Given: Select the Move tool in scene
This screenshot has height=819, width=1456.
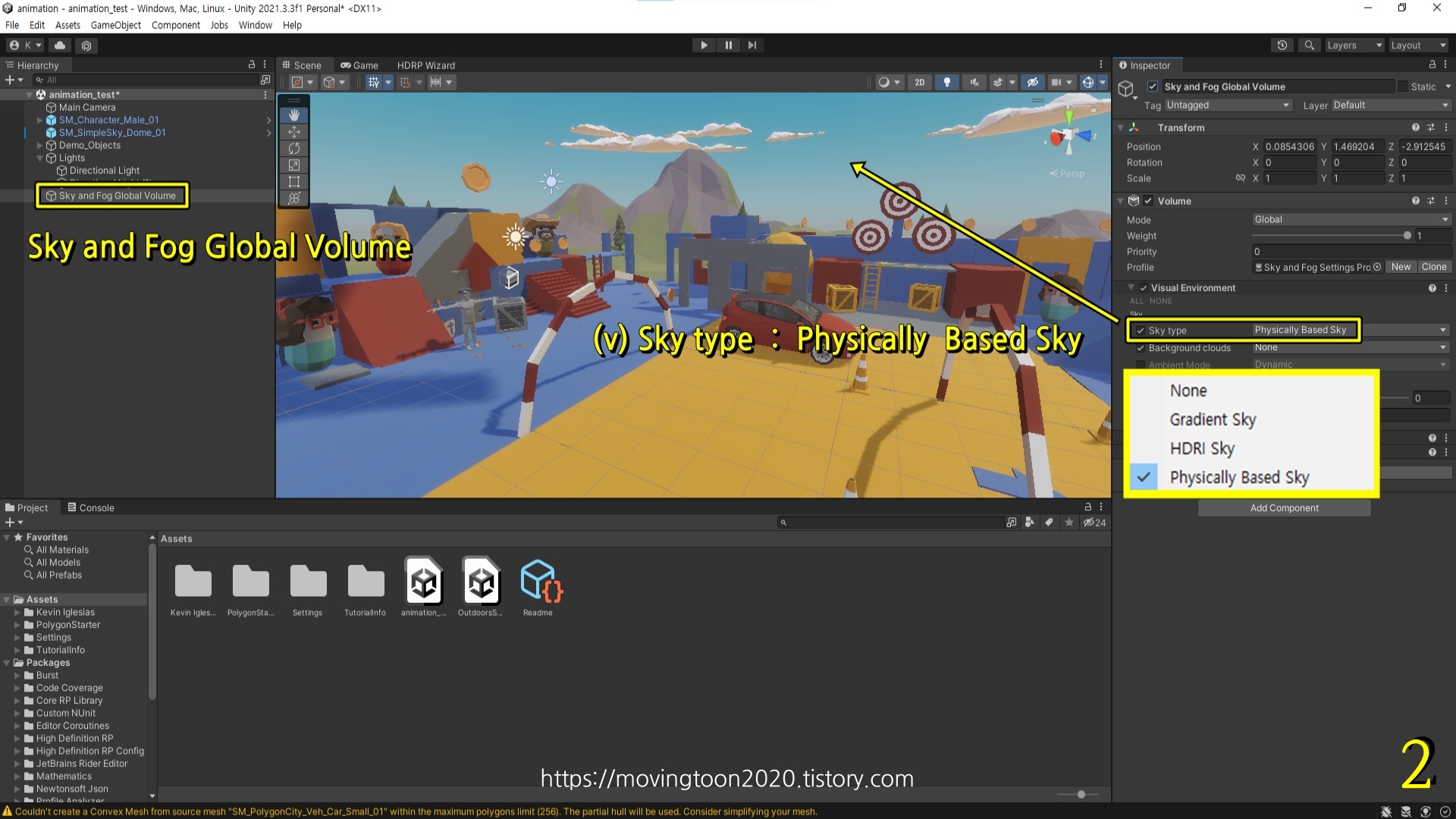Looking at the screenshot, I should pos(294,132).
